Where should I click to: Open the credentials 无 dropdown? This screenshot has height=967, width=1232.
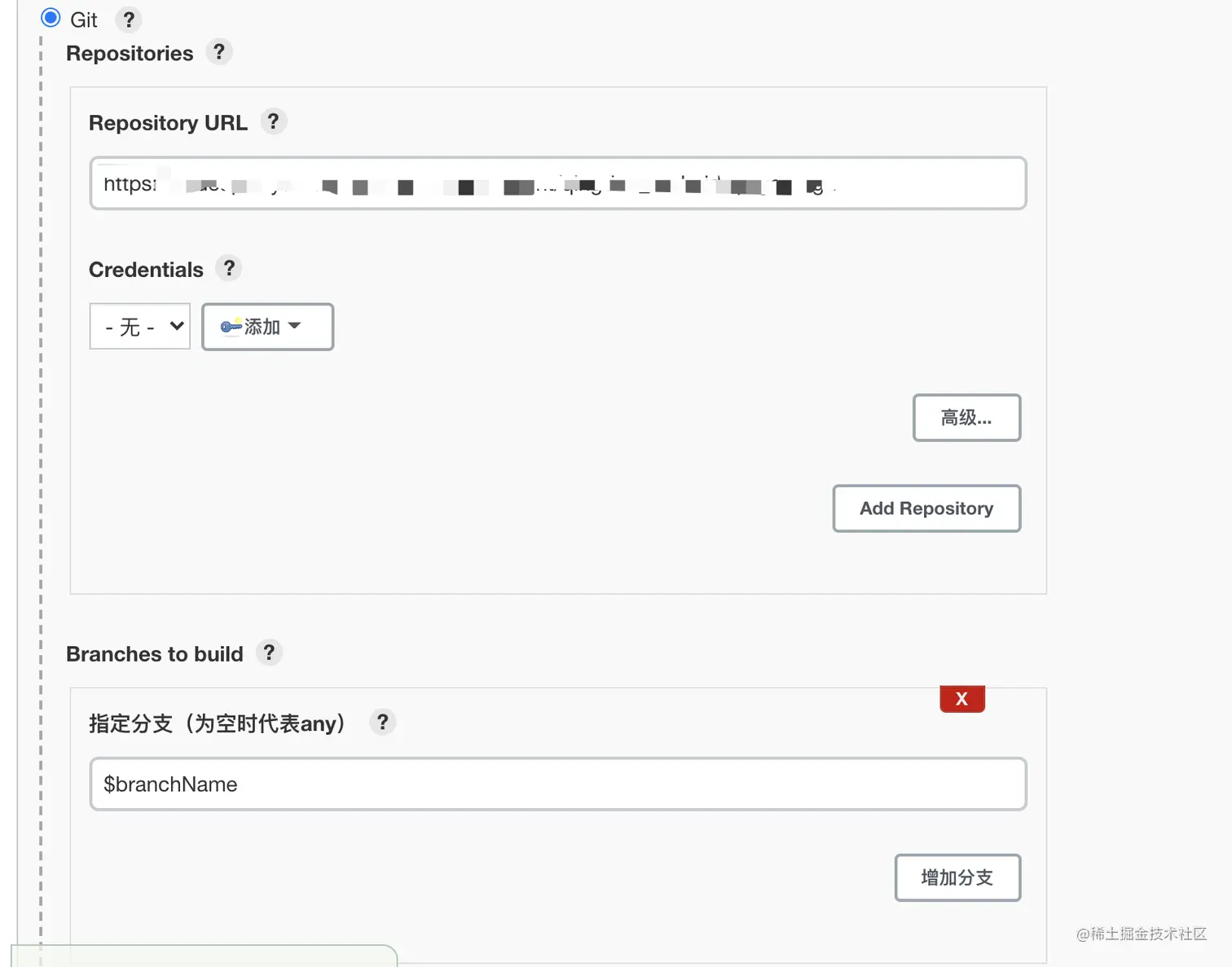[x=139, y=327]
